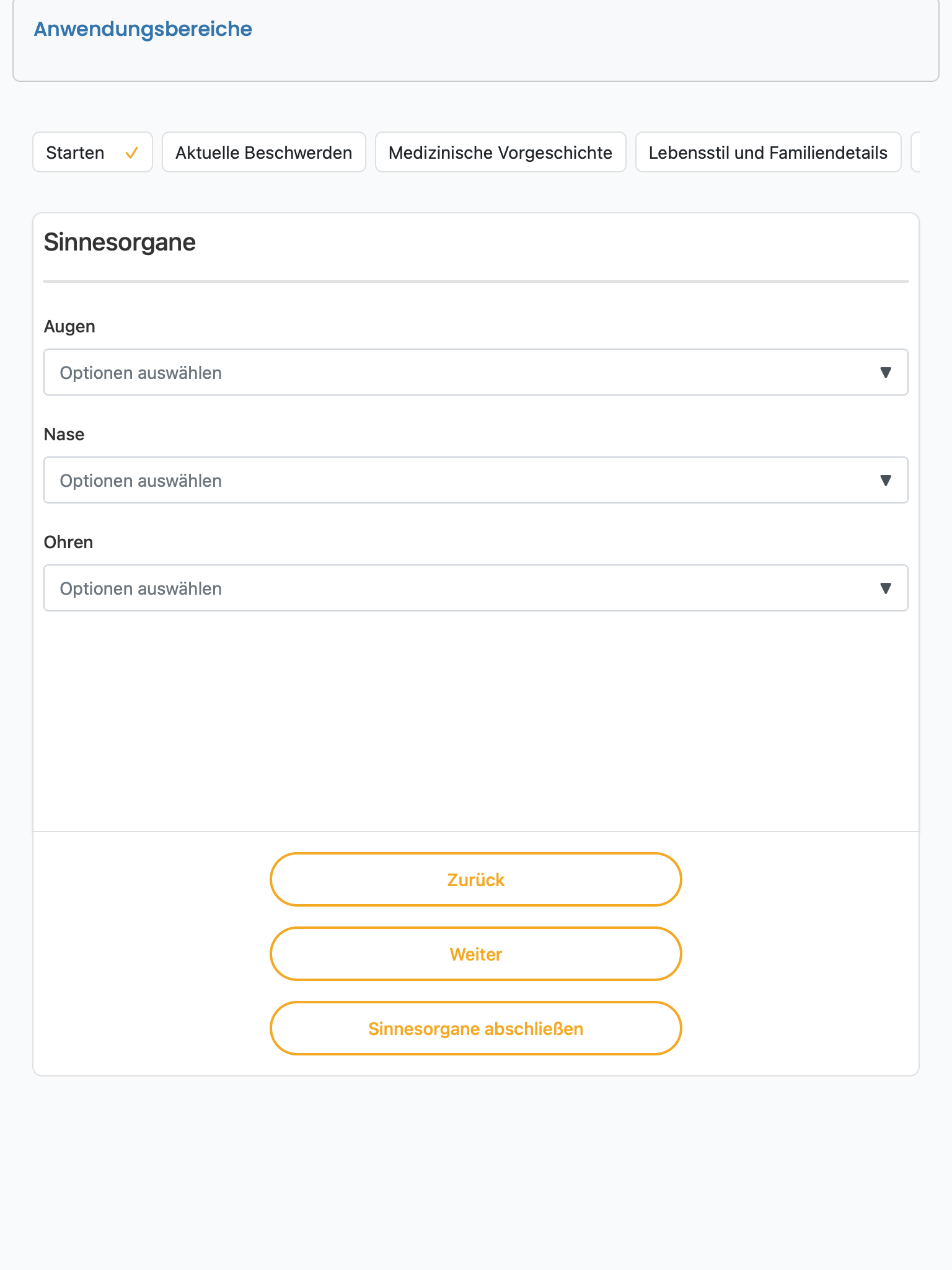The height and width of the screenshot is (1270, 952).
Task: Click the Ohren dropdown arrow icon
Action: (x=886, y=588)
